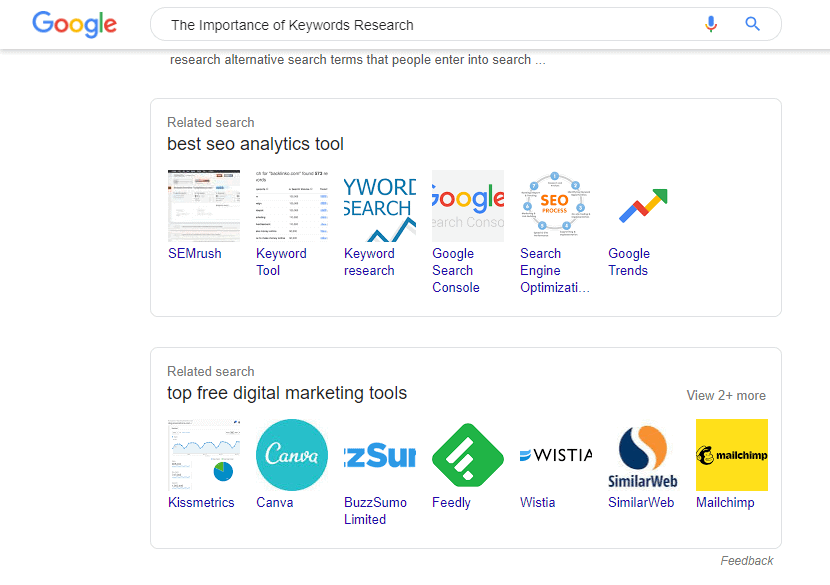
Task: Focus the search box with Keywords Research query
Action: pyautogui.click(x=466, y=24)
